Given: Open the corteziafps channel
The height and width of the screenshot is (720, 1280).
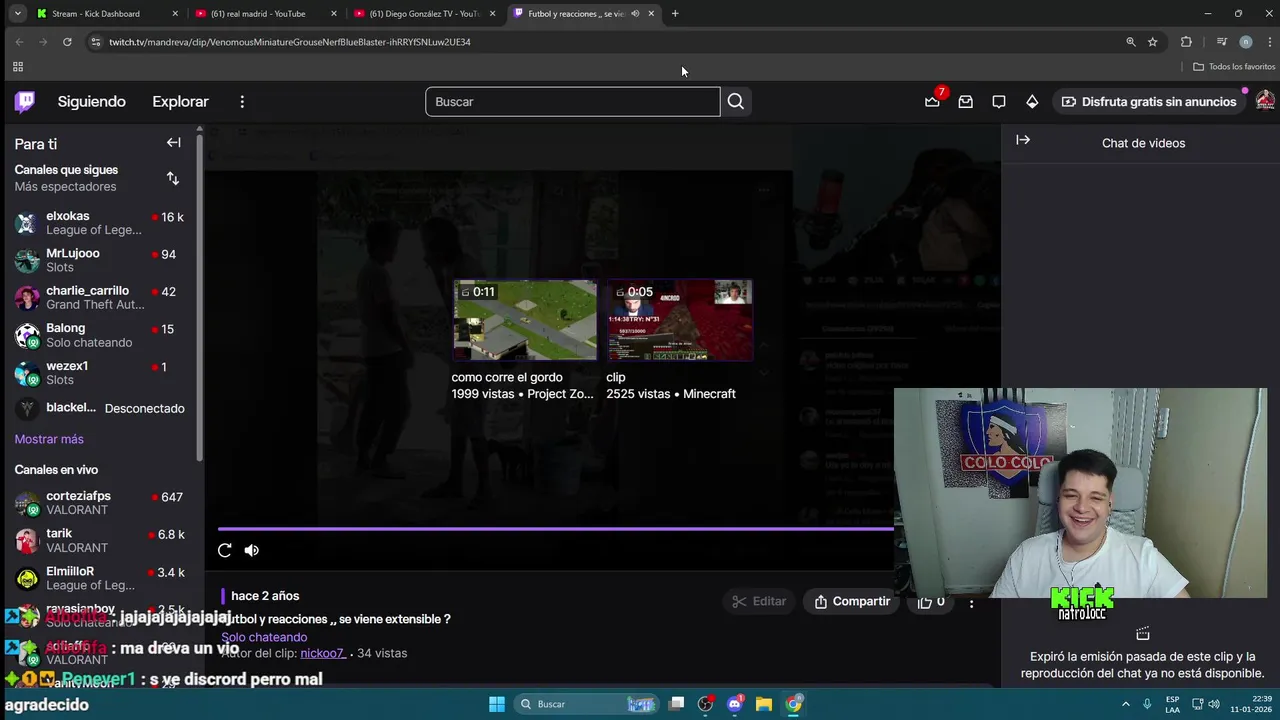Looking at the screenshot, I should (x=100, y=503).
